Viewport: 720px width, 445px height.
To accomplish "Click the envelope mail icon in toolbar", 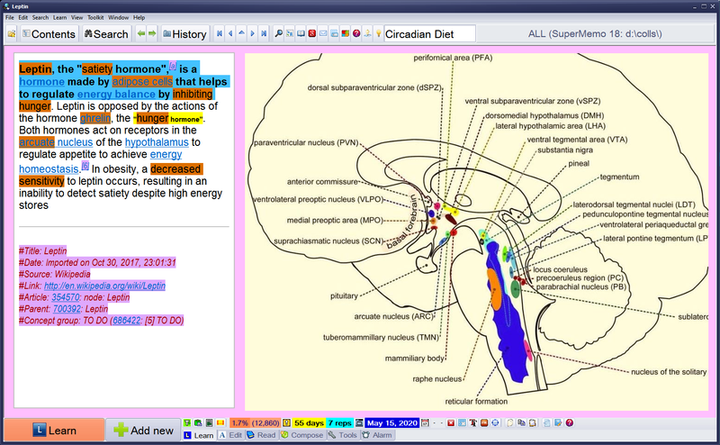I will 323,34.
